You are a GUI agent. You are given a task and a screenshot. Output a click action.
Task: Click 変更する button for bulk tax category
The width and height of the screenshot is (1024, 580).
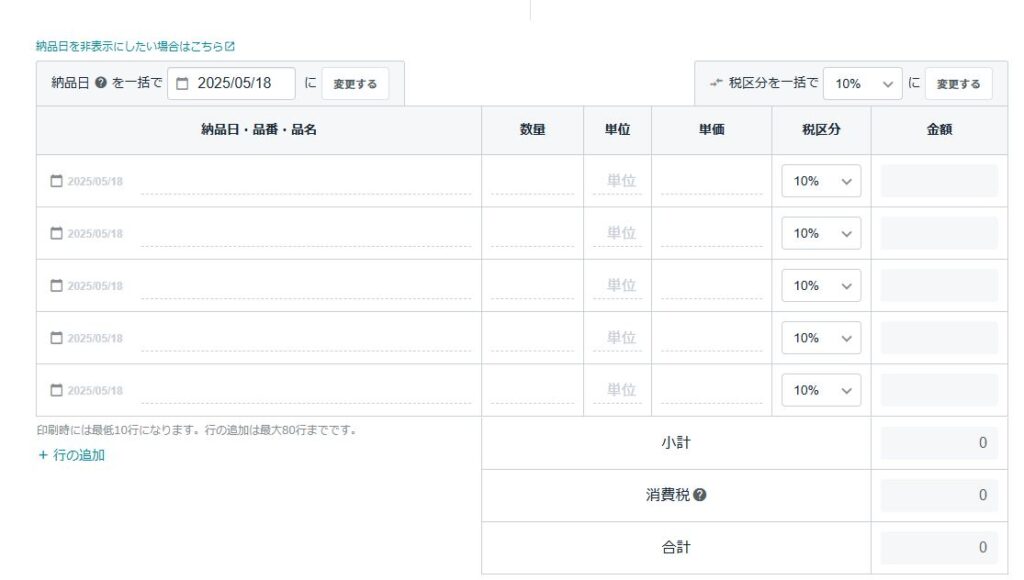tap(959, 84)
